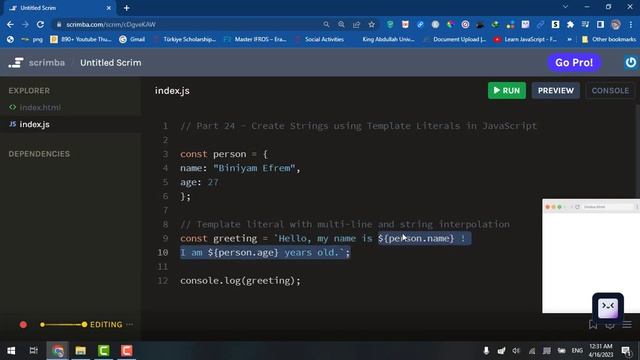Open the Chrome three-dot menu

[x=631, y=24]
